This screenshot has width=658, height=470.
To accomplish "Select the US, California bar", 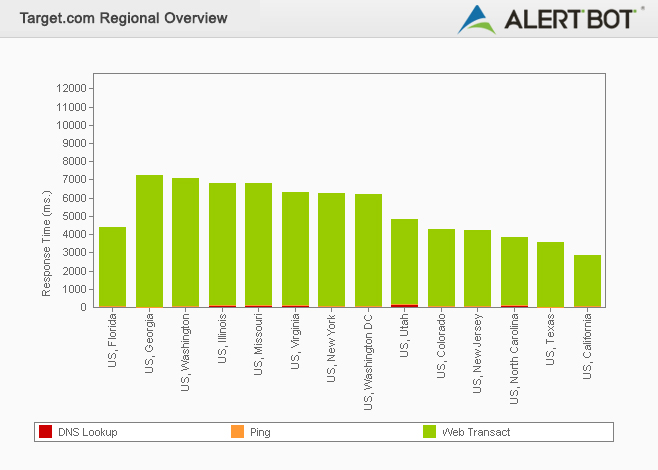I will click(587, 281).
